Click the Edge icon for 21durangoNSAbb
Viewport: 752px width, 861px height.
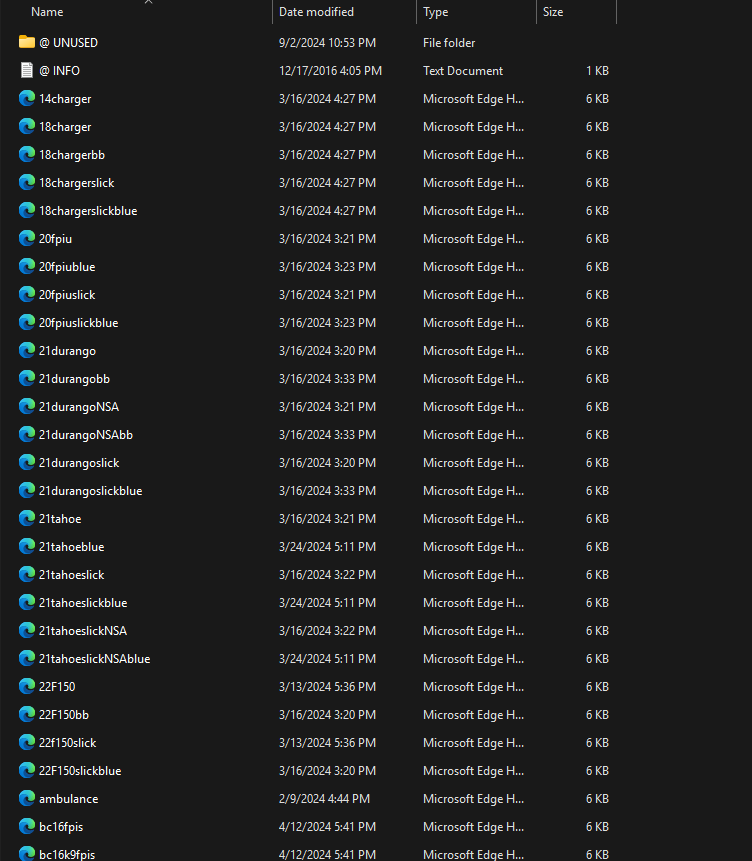(26, 434)
